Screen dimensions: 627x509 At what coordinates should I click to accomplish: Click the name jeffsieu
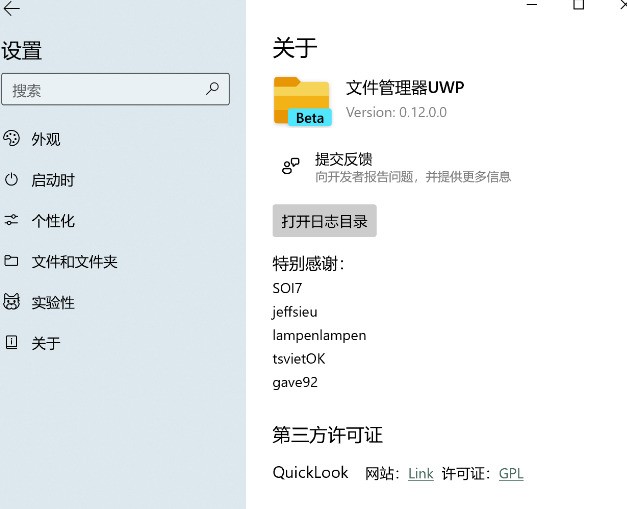[x=295, y=311]
